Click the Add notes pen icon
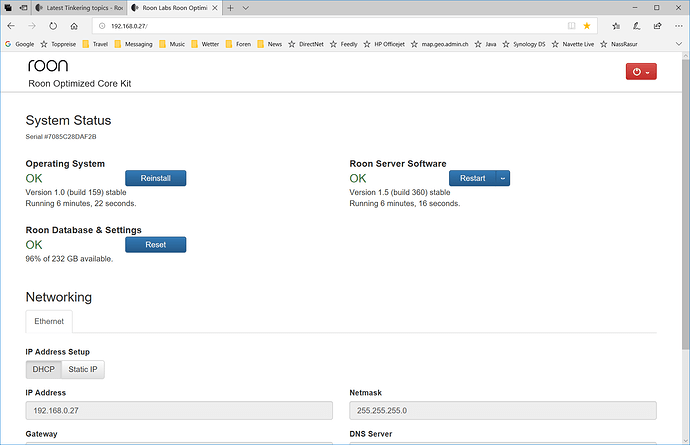690x445 pixels. pyautogui.click(x=637, y=26)
